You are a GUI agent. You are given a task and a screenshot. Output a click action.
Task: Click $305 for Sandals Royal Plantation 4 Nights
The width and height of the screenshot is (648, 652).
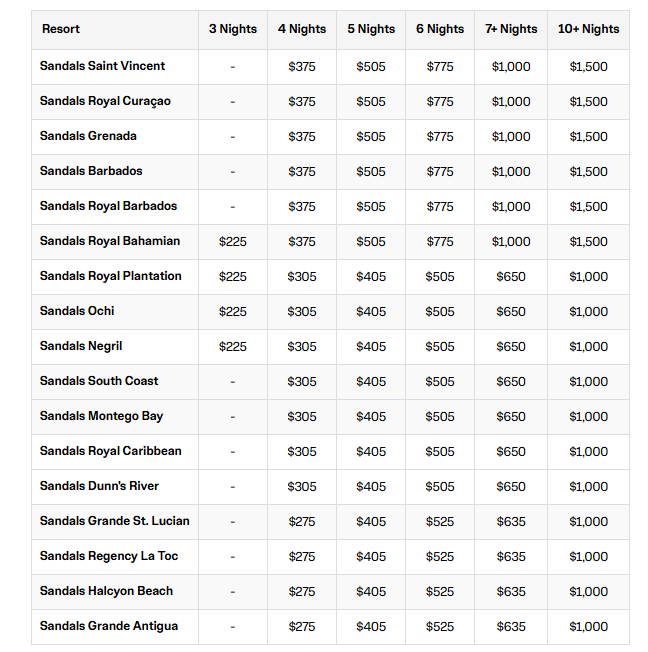302,277
